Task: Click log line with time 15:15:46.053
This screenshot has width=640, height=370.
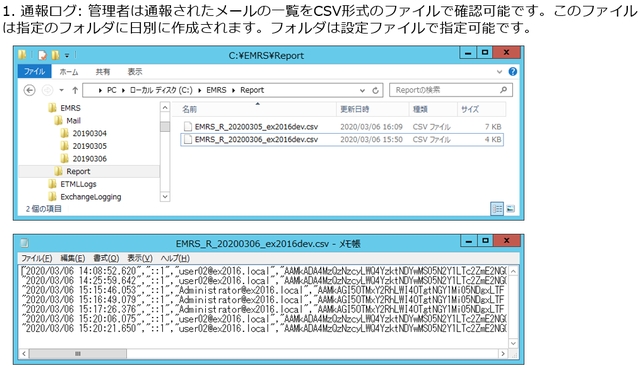Action: tap(263, 290)
